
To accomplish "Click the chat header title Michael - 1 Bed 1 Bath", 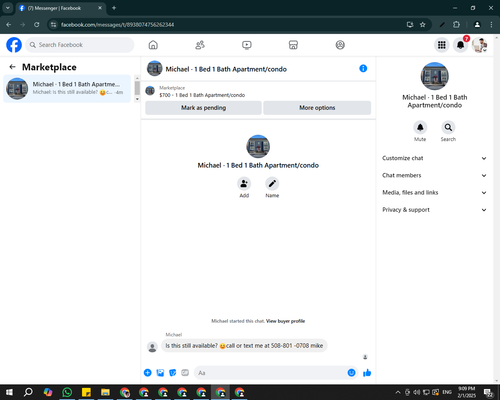I will 226,69.
